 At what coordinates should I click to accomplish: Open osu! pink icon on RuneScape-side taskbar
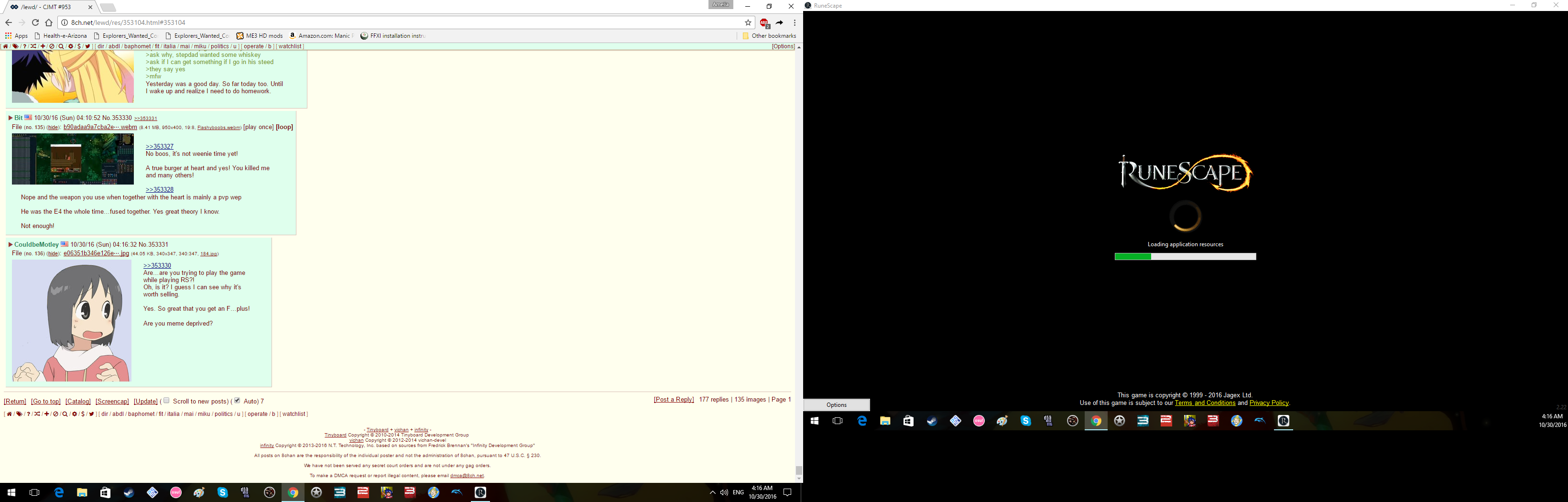point(979,420)
